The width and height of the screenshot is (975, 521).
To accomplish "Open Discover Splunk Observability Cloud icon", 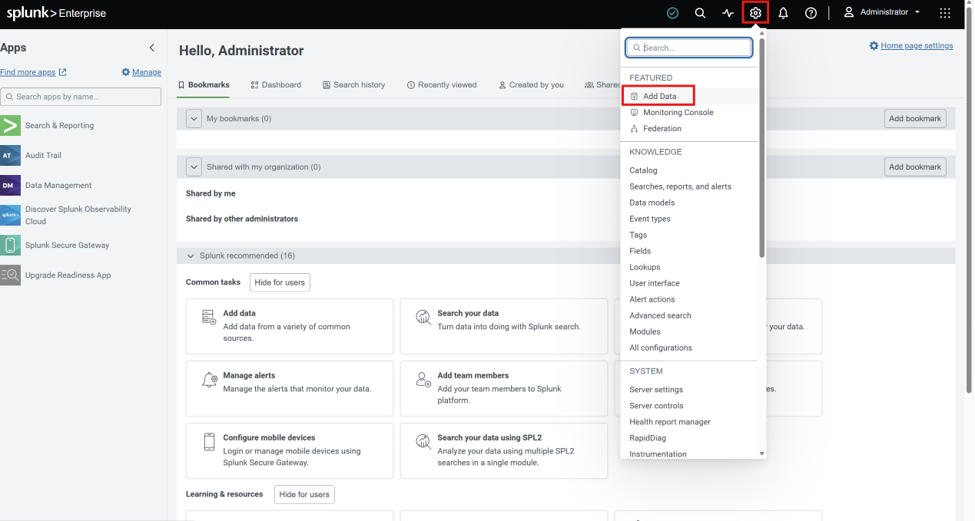I will (10, 215).
